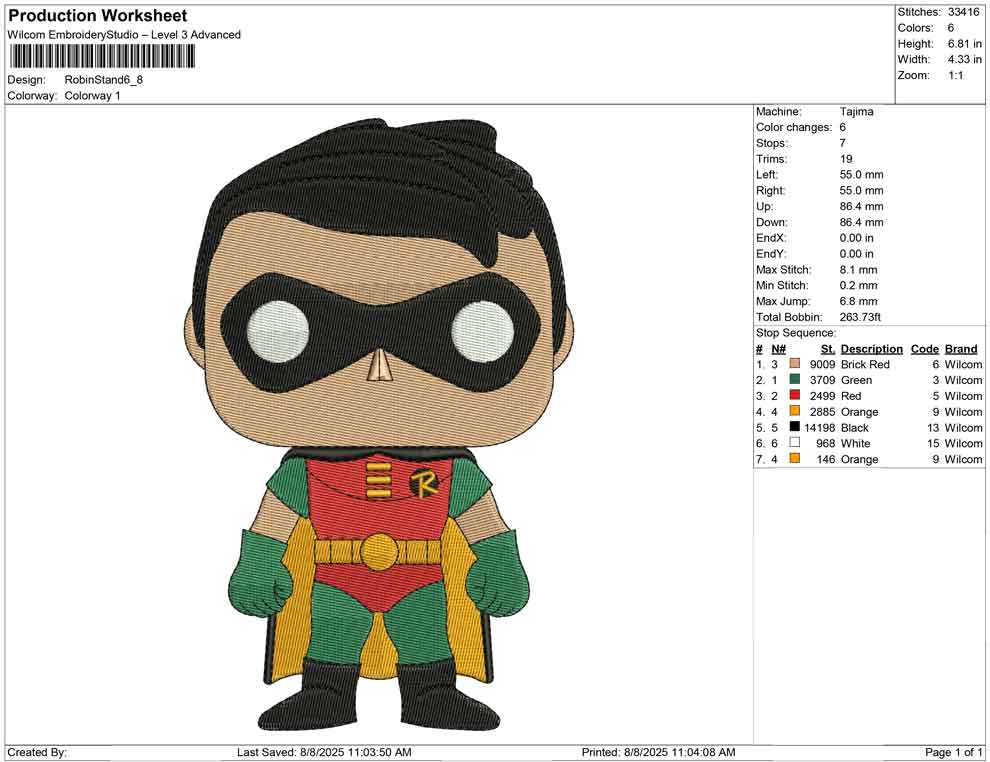990x762 pixels.
Task: Click the Max Stitch value '8.1 mm'
Action: click(x=858, y=270)
